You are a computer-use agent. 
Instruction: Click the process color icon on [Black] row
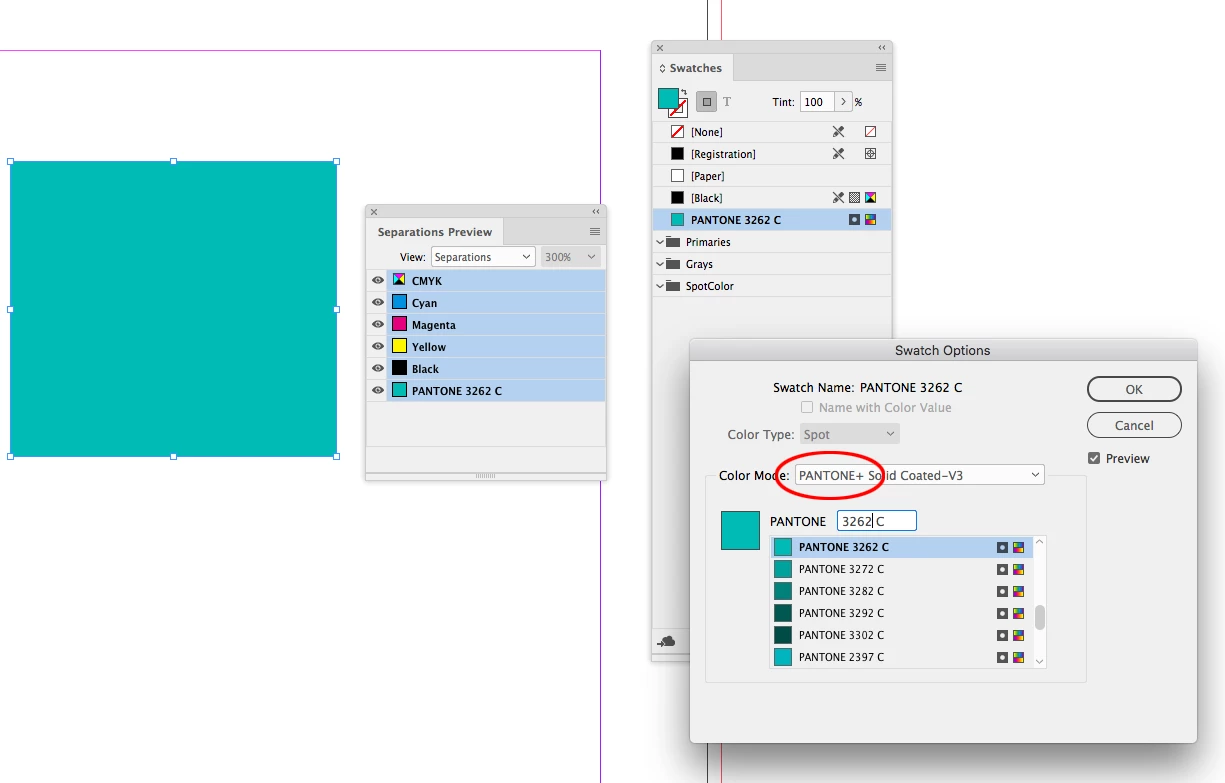pyautogui.click(x=854, y=198)
